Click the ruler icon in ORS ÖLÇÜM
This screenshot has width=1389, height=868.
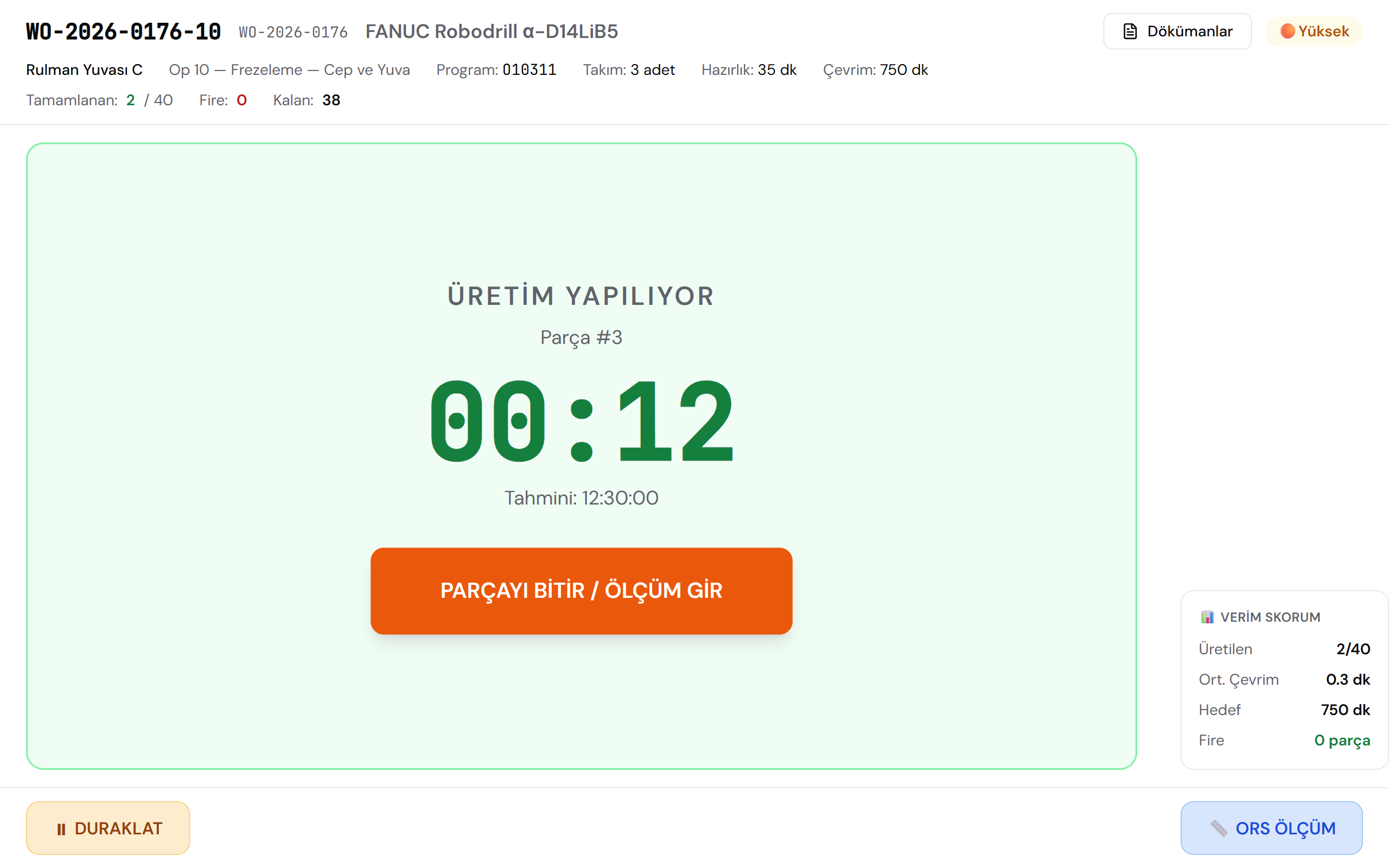pyautogui.click(x=1219, y=828)
